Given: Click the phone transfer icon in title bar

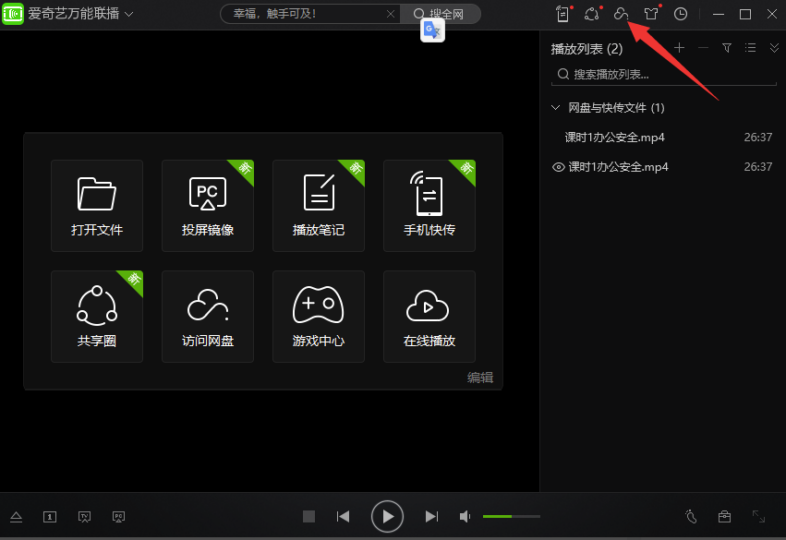Looking at the screenshot, I should click(562, 14).
